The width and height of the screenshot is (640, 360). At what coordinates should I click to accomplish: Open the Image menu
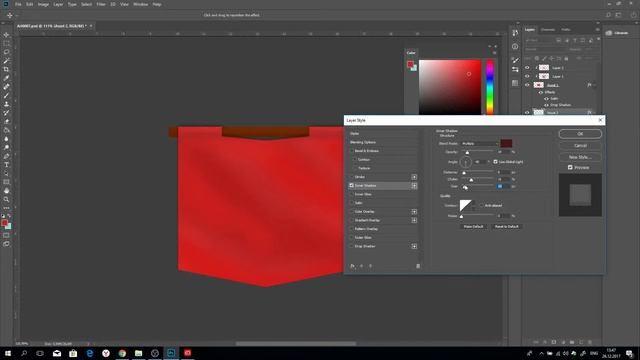[x=43, y=4]
